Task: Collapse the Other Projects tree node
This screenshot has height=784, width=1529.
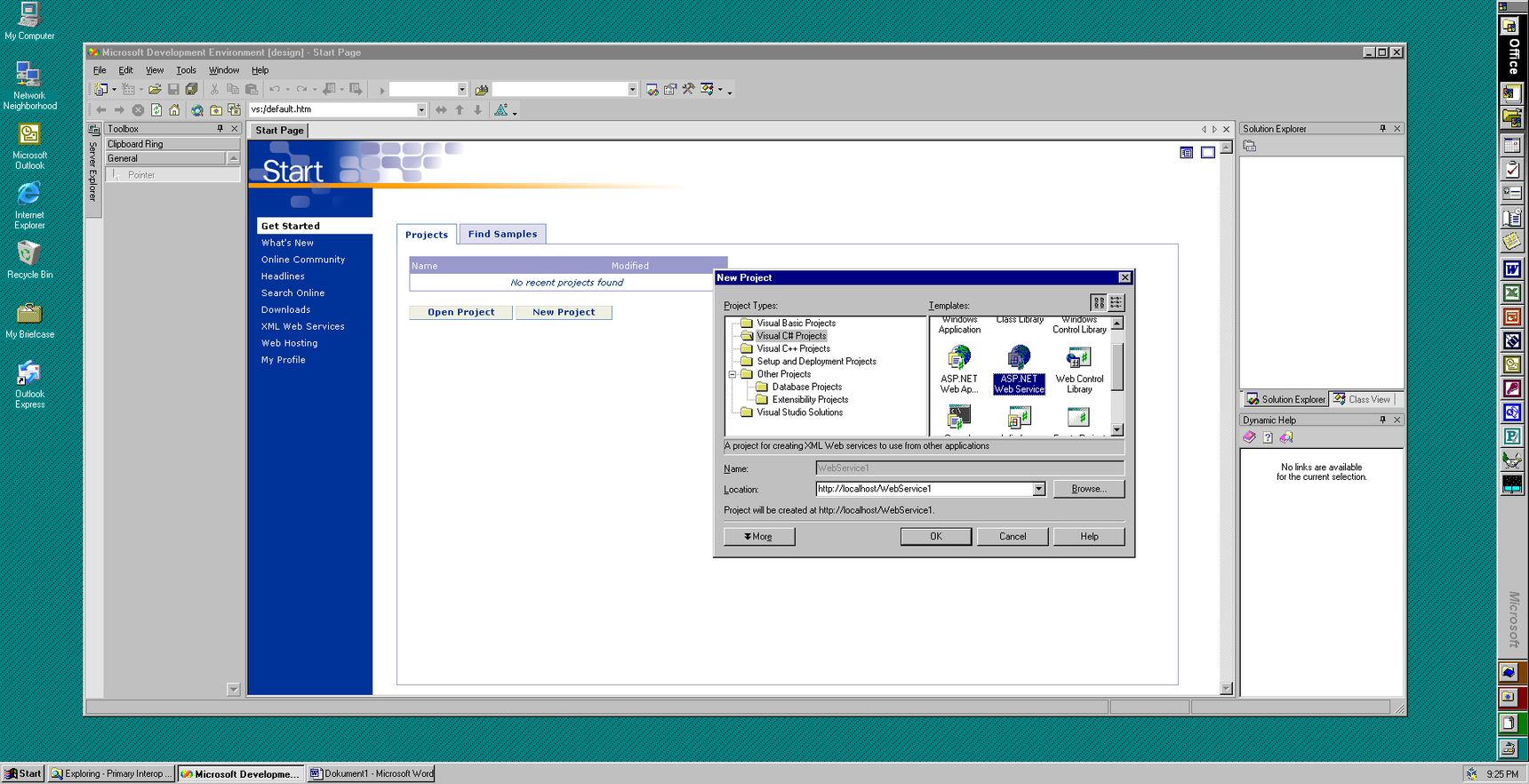Action: [732, 374]
